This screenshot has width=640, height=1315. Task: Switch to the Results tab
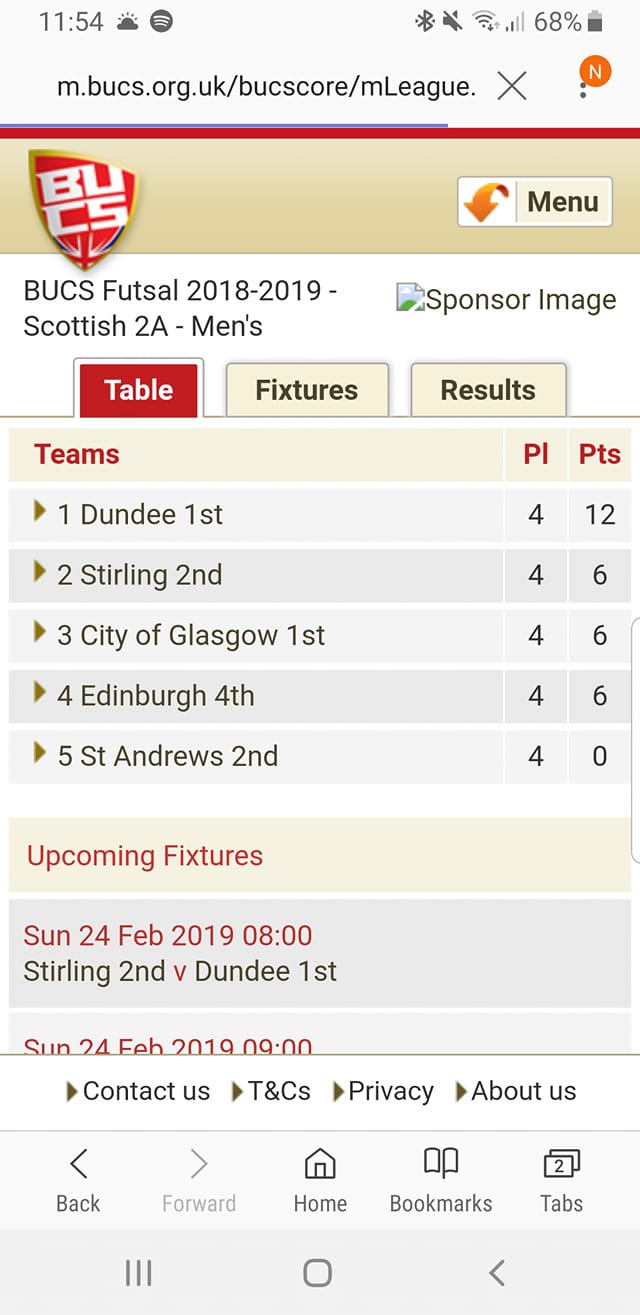pyautogui.click(x=488, y=390)
